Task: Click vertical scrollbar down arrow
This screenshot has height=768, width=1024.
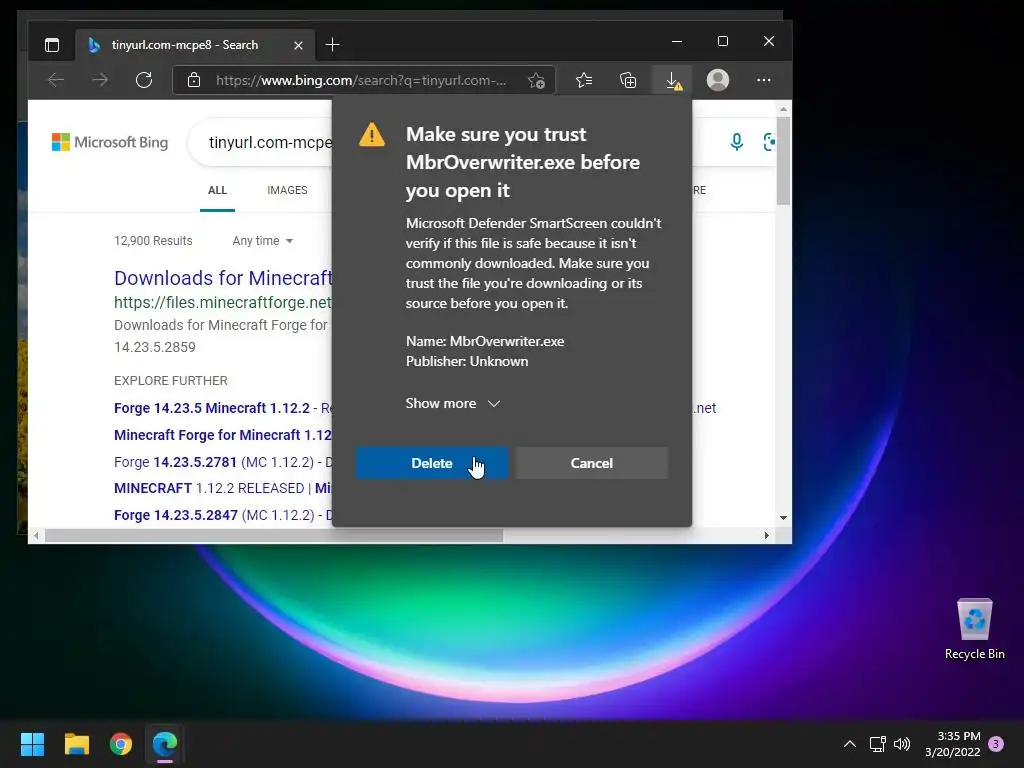Action: (783, 518)
